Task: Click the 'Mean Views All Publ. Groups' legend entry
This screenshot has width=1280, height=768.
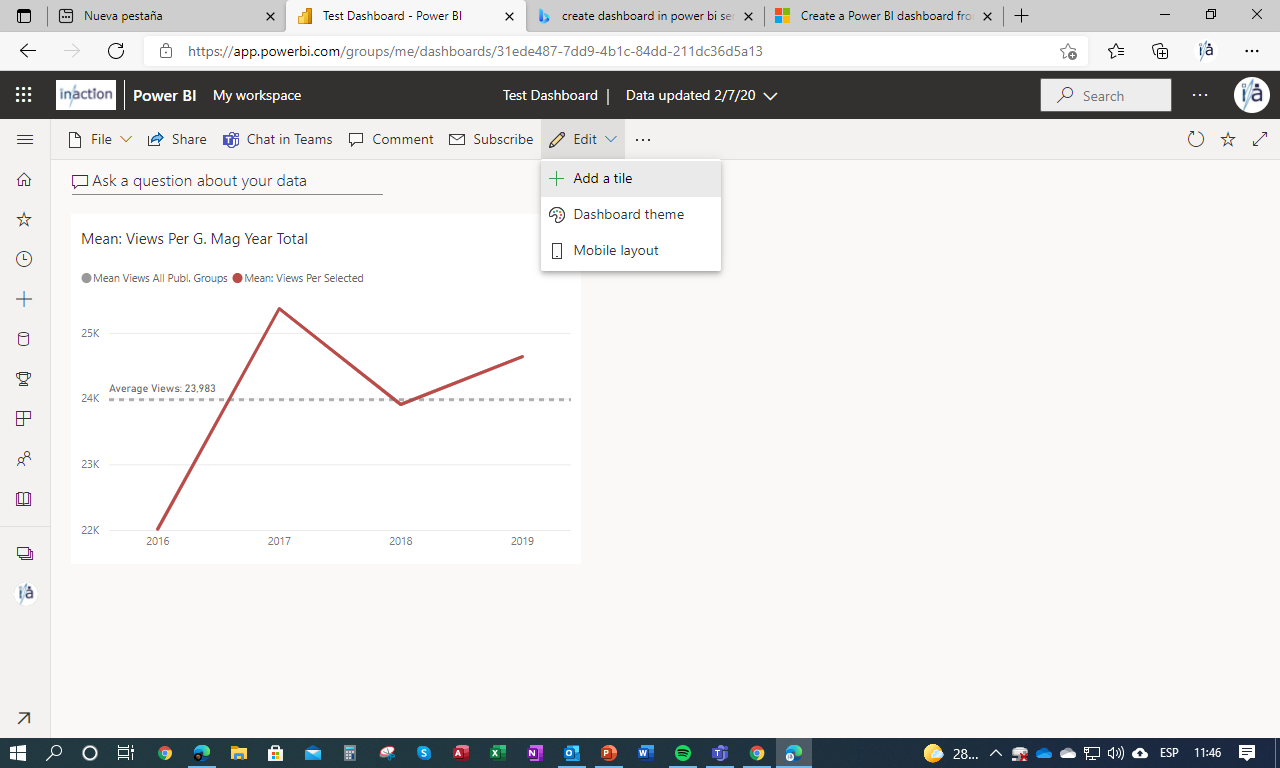Action: [x=155, y=278]
